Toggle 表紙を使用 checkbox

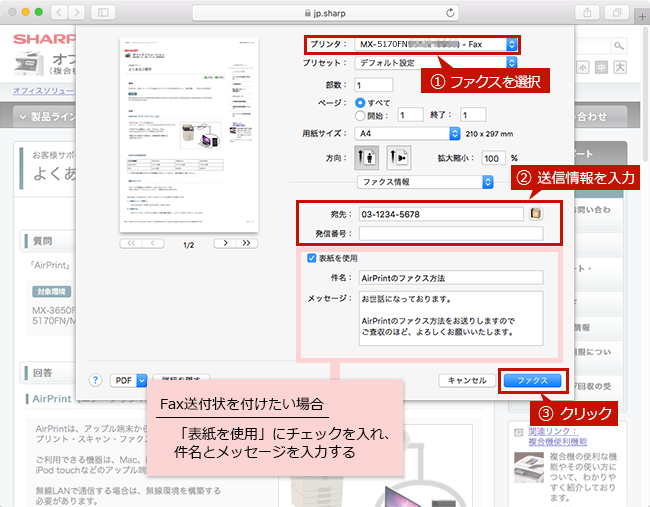pos(312,258)
